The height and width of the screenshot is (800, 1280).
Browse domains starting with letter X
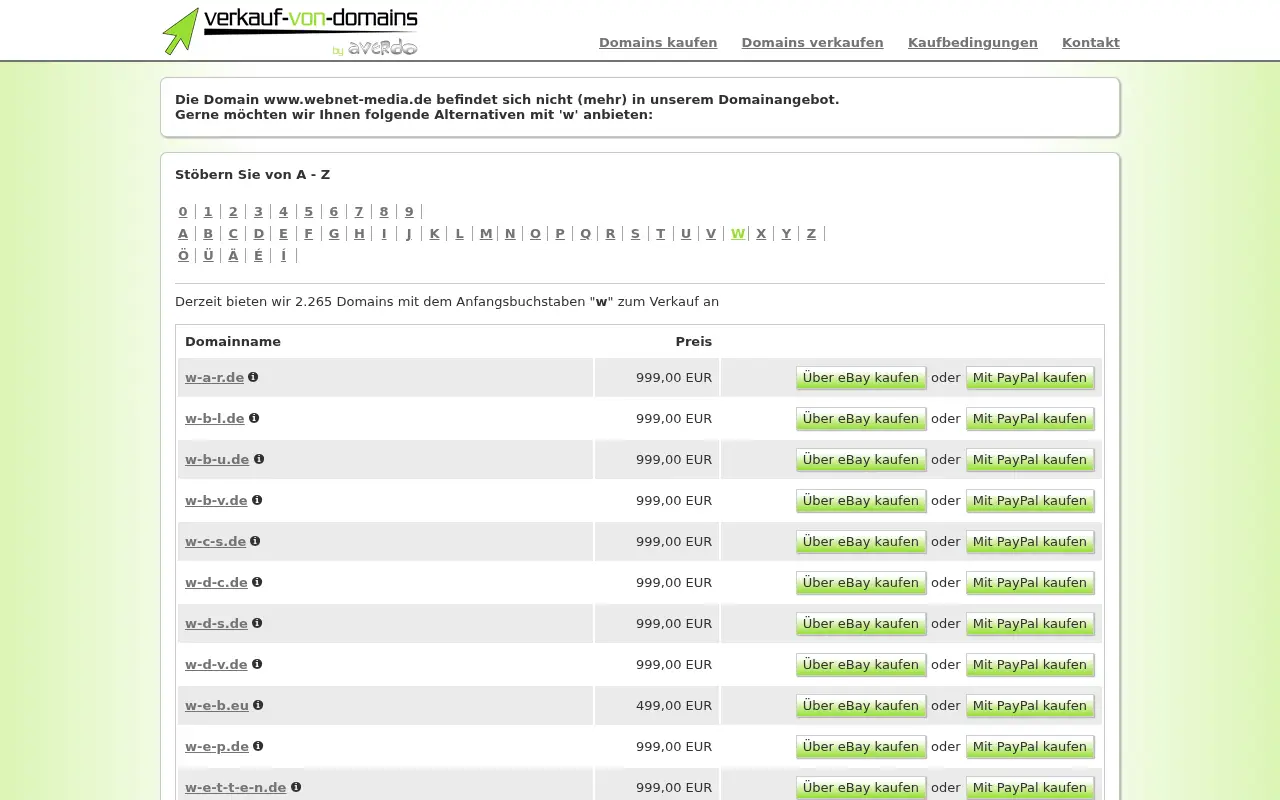pos(761,233)
